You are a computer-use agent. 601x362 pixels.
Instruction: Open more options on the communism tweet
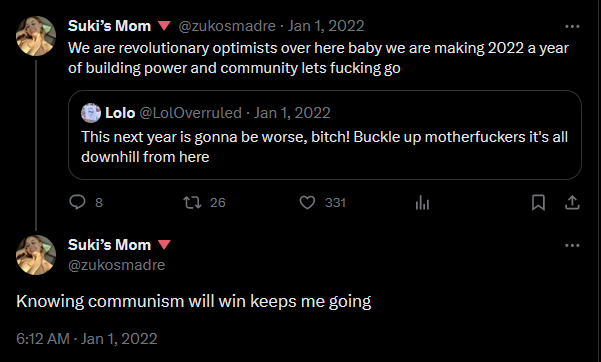(x=572, y=245)
